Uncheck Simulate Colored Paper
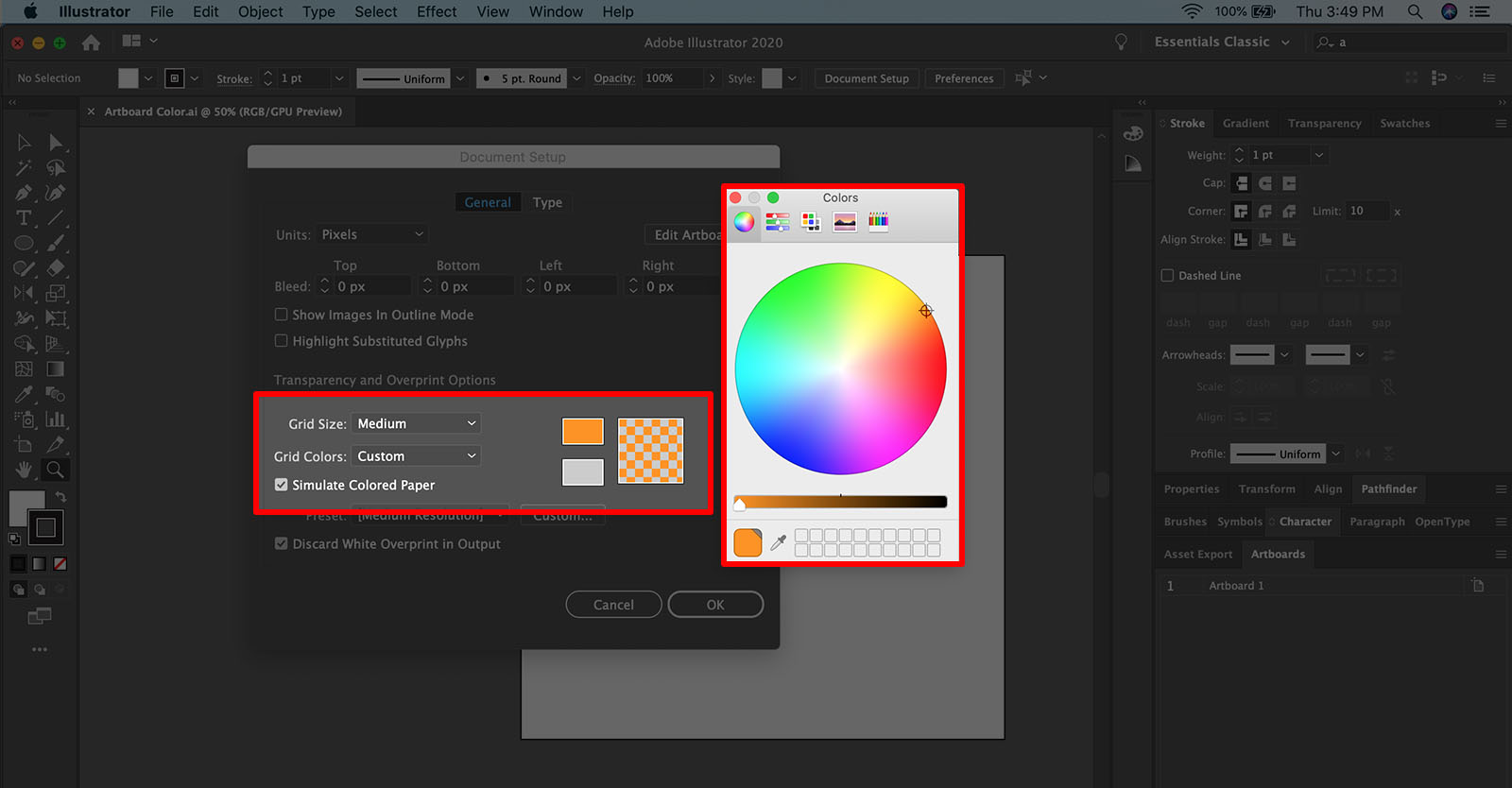This screenshot has width=1512, height=788. pos(282,485)
